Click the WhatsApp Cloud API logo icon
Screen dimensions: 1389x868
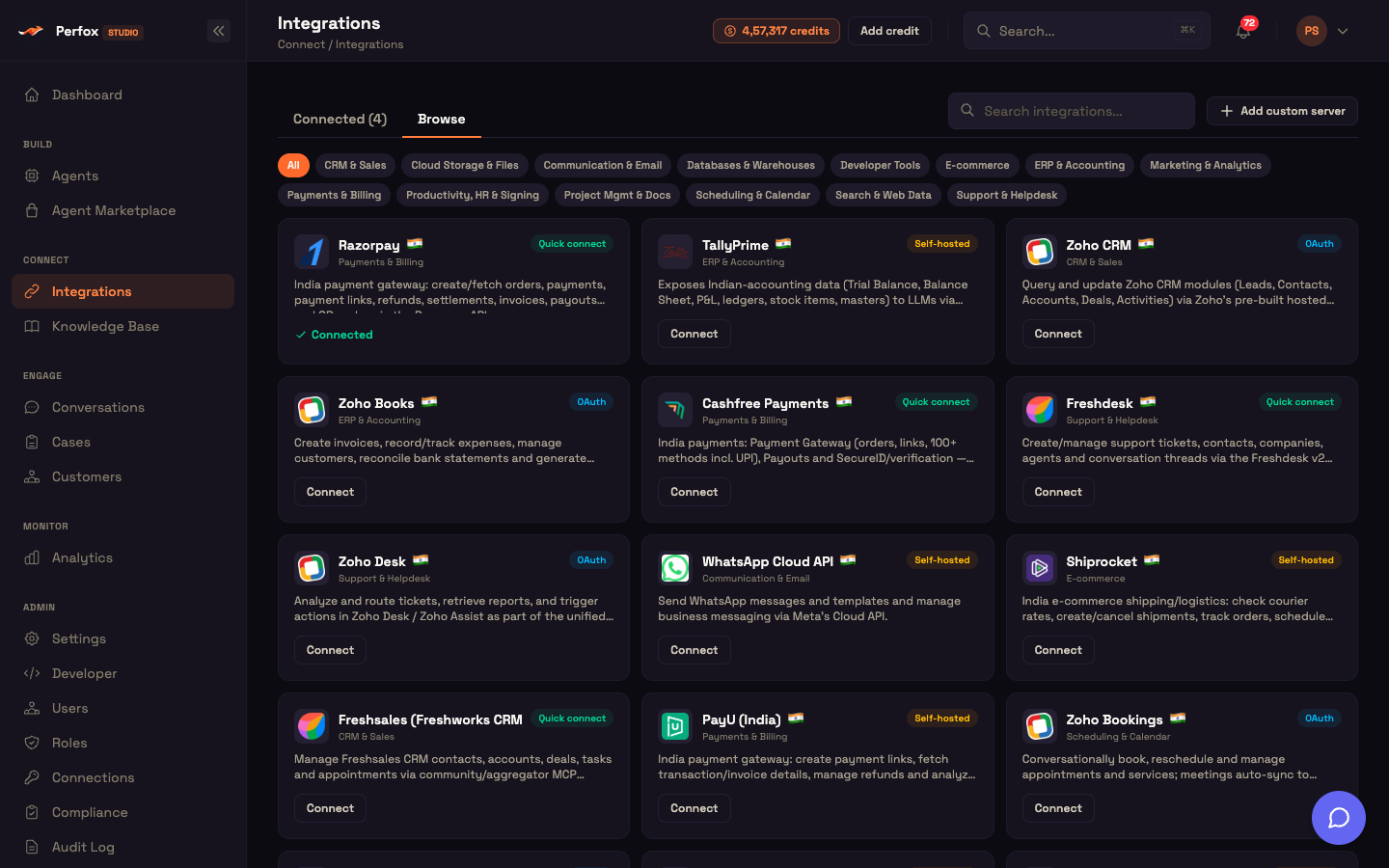point(675,568)
